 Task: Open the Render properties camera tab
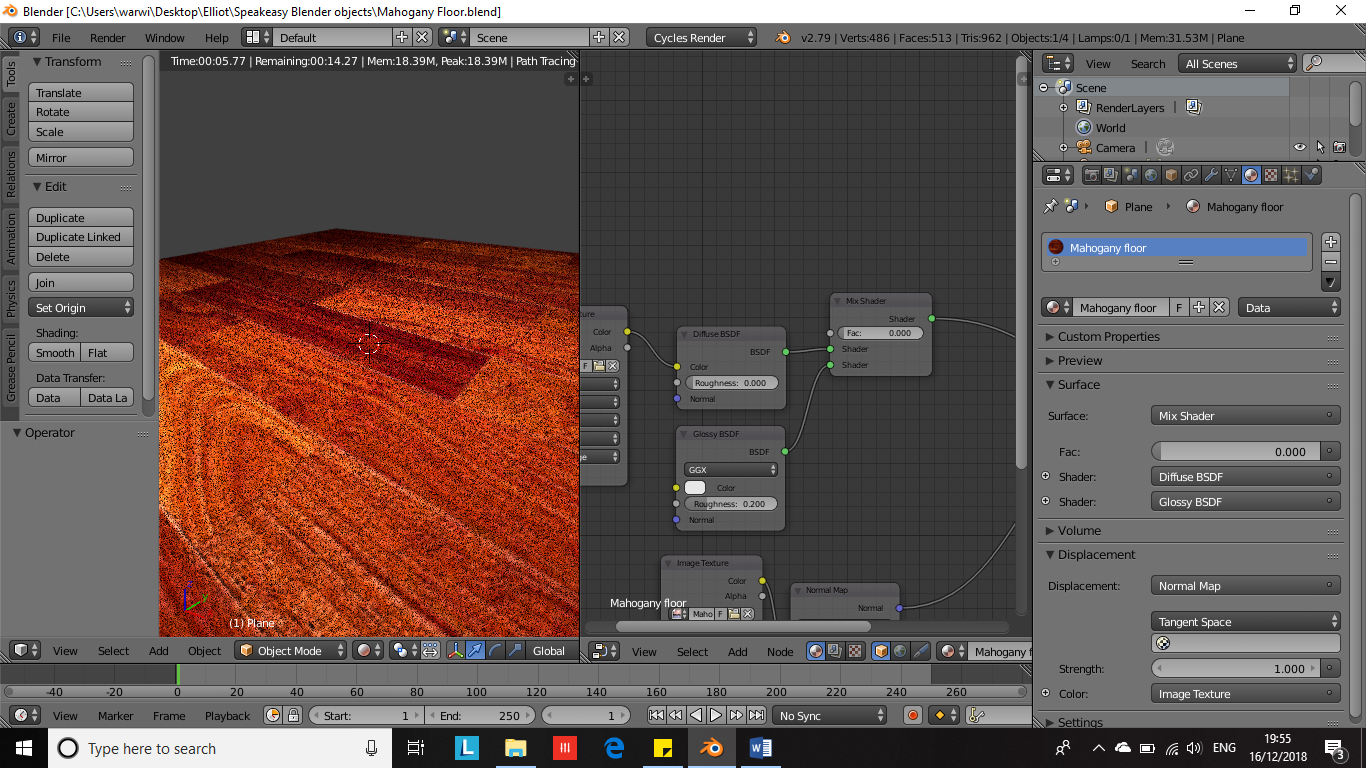(1091, 175)
